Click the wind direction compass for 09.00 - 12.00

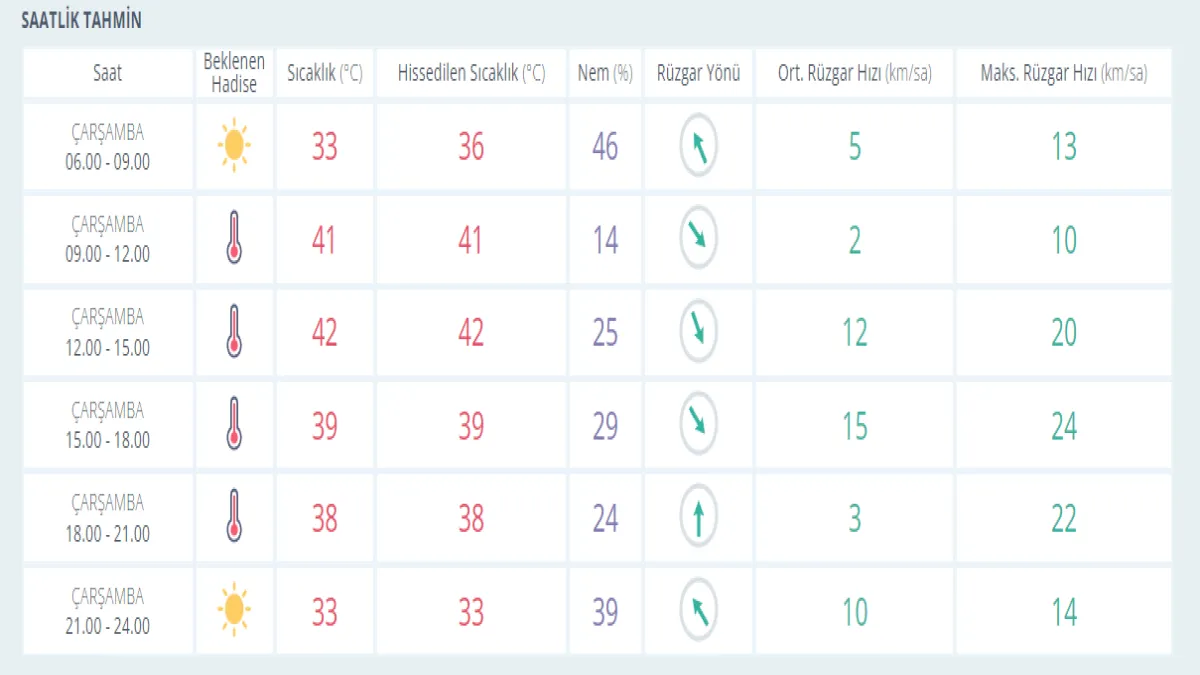(699, 239)
